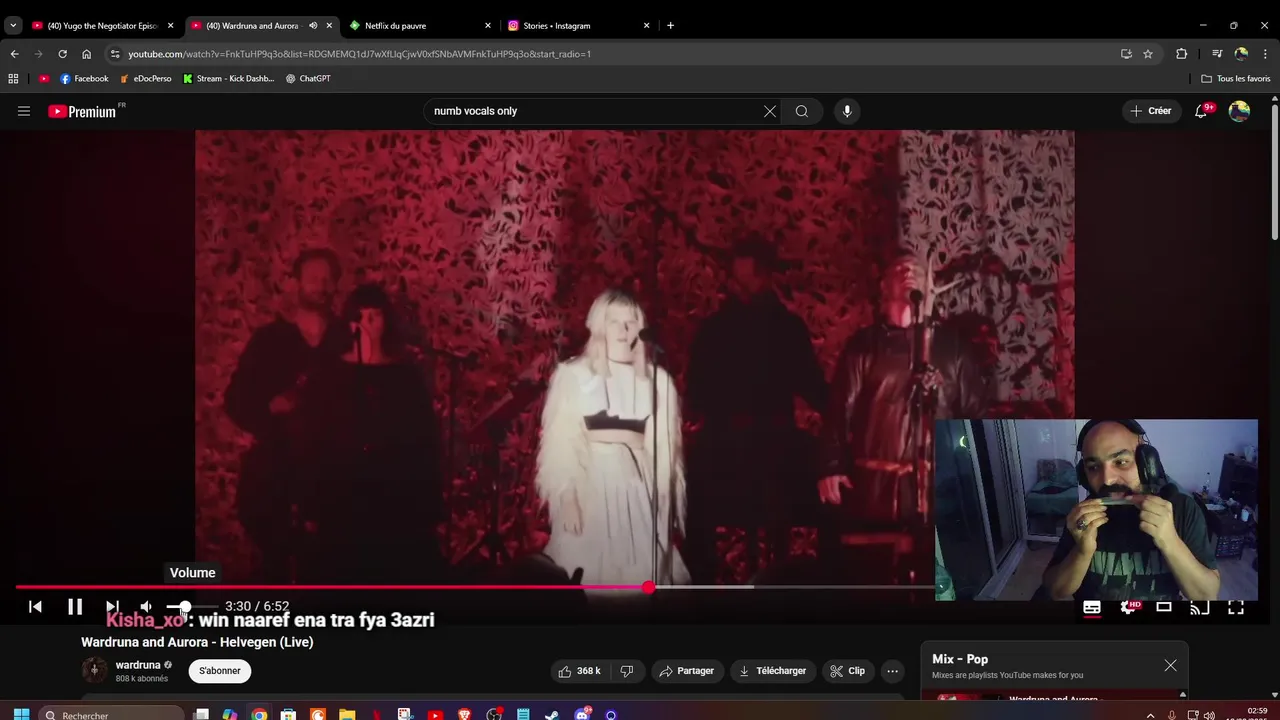Start voice search with microphone
Viewport: 1280px width, 720px height.
coord(847,111)
